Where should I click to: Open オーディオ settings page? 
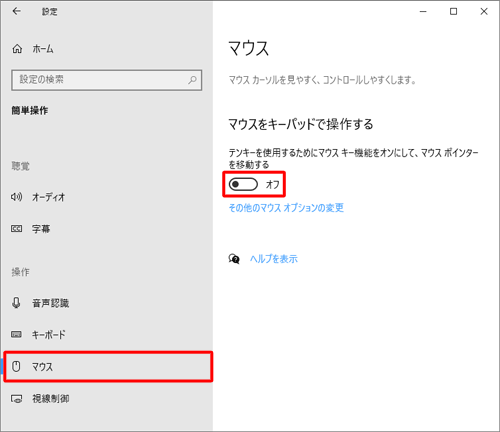click(107, 197)
